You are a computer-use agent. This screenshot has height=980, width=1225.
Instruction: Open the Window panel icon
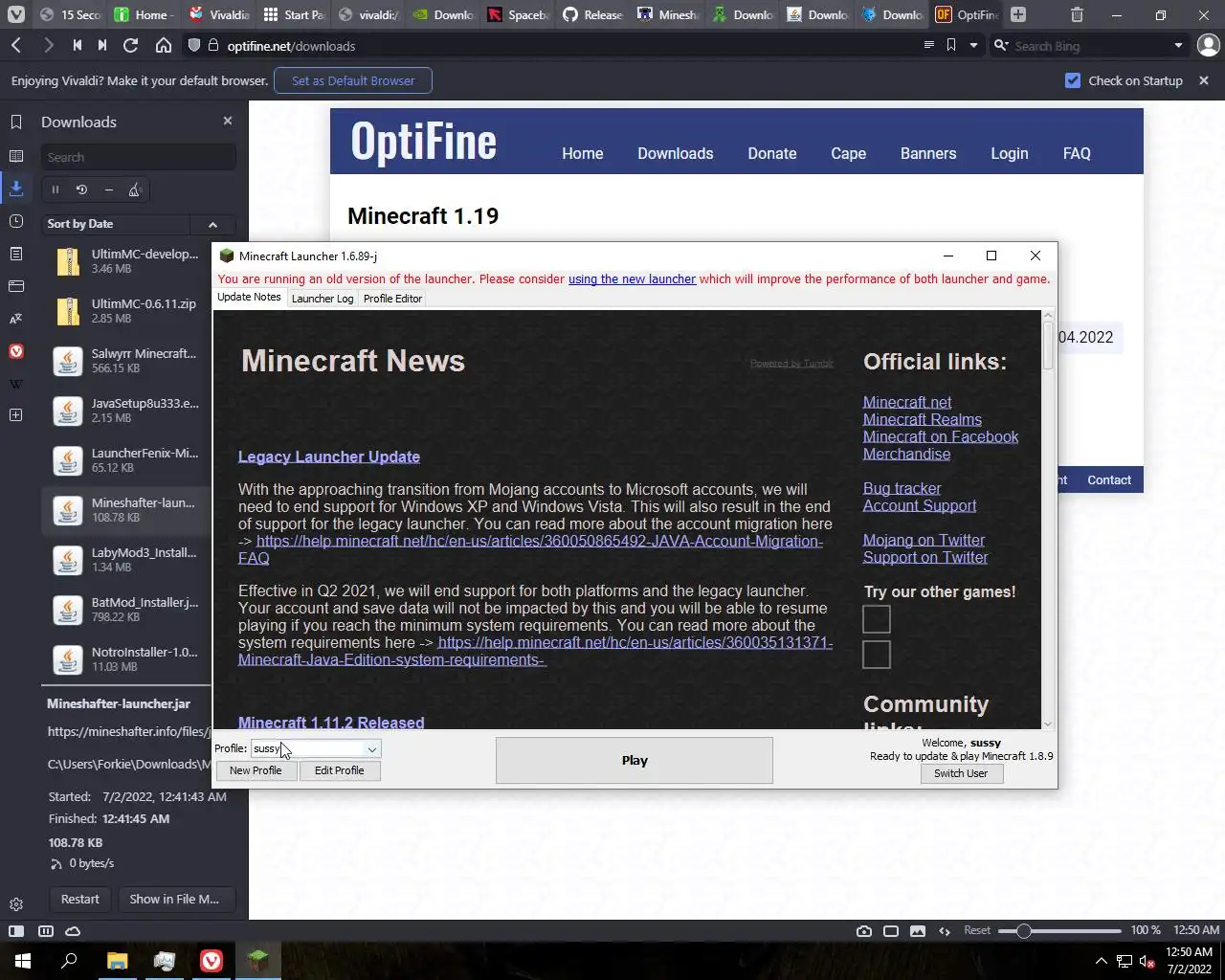16,286
